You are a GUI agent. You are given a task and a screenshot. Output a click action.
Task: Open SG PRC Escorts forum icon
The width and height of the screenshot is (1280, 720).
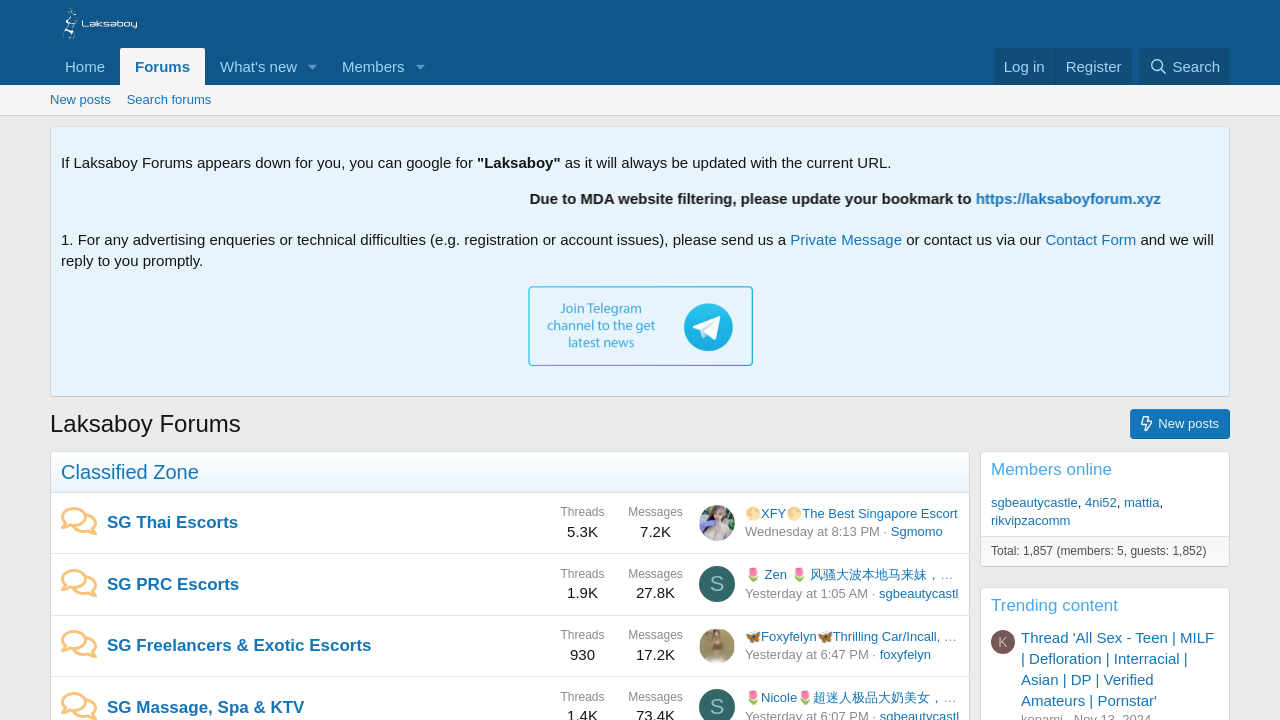pos(79,584)
